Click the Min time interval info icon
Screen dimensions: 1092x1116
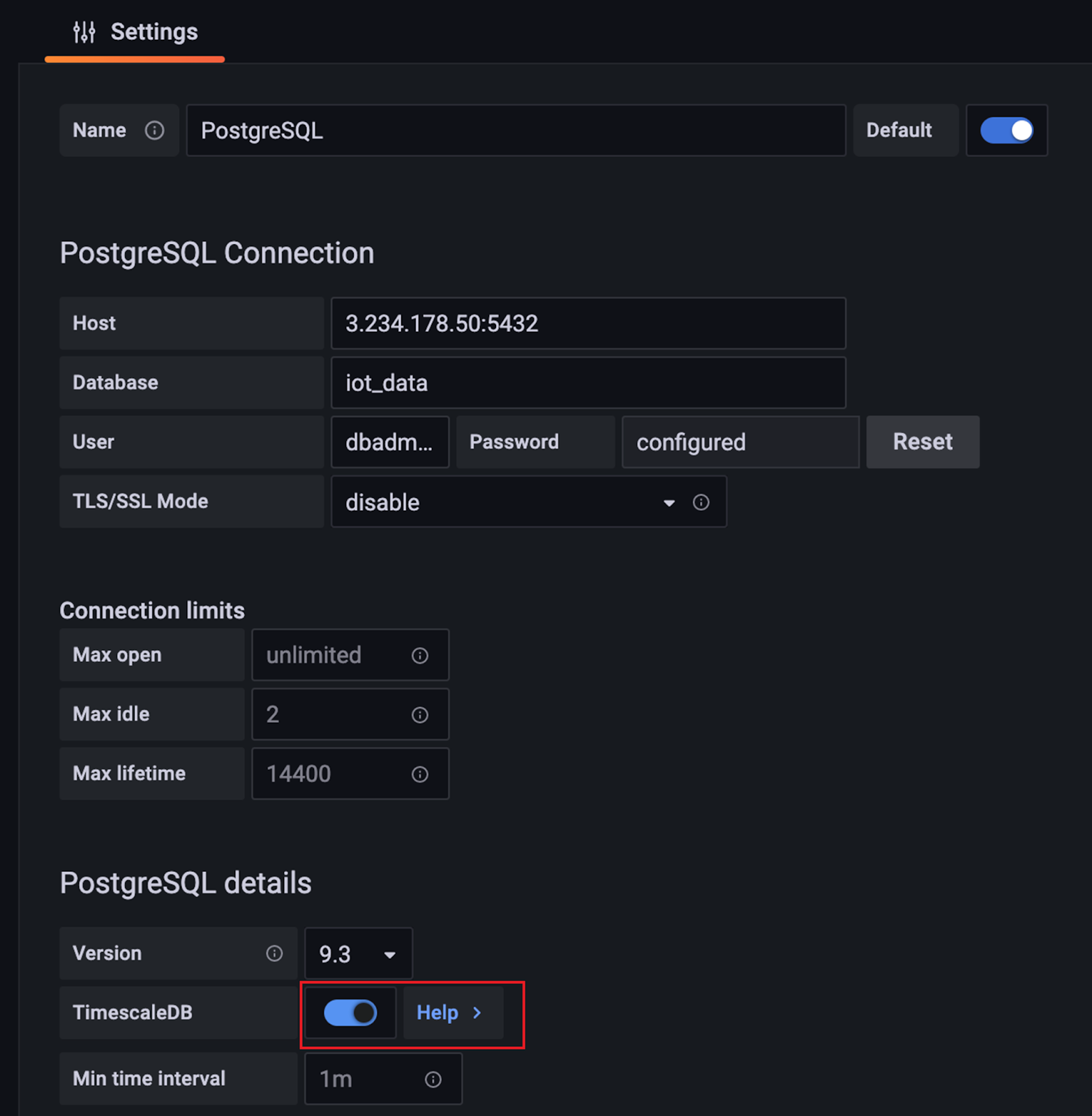433,1080
